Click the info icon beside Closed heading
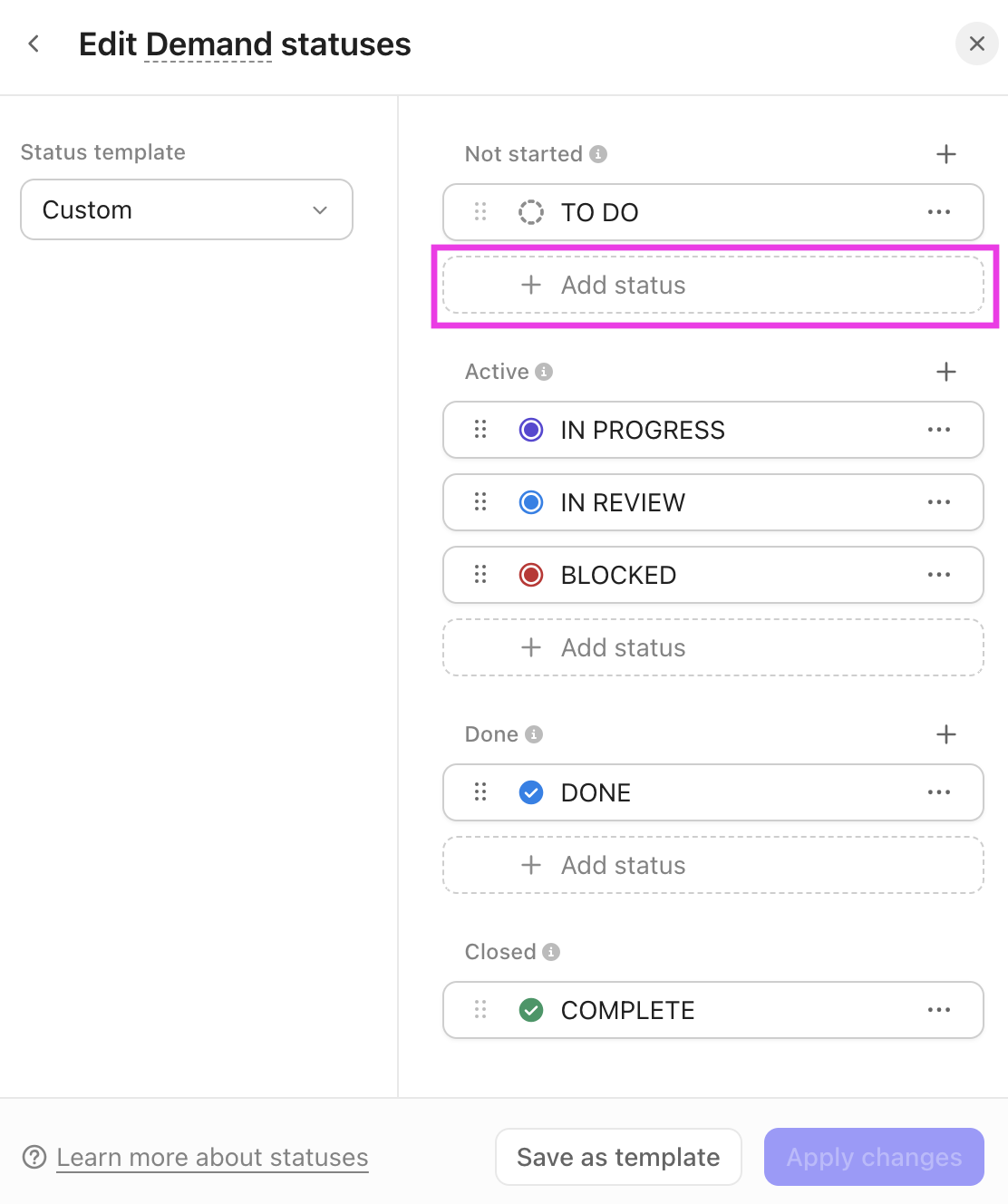This screenshot has width=1008, height=1204. (x=550, y=951)
